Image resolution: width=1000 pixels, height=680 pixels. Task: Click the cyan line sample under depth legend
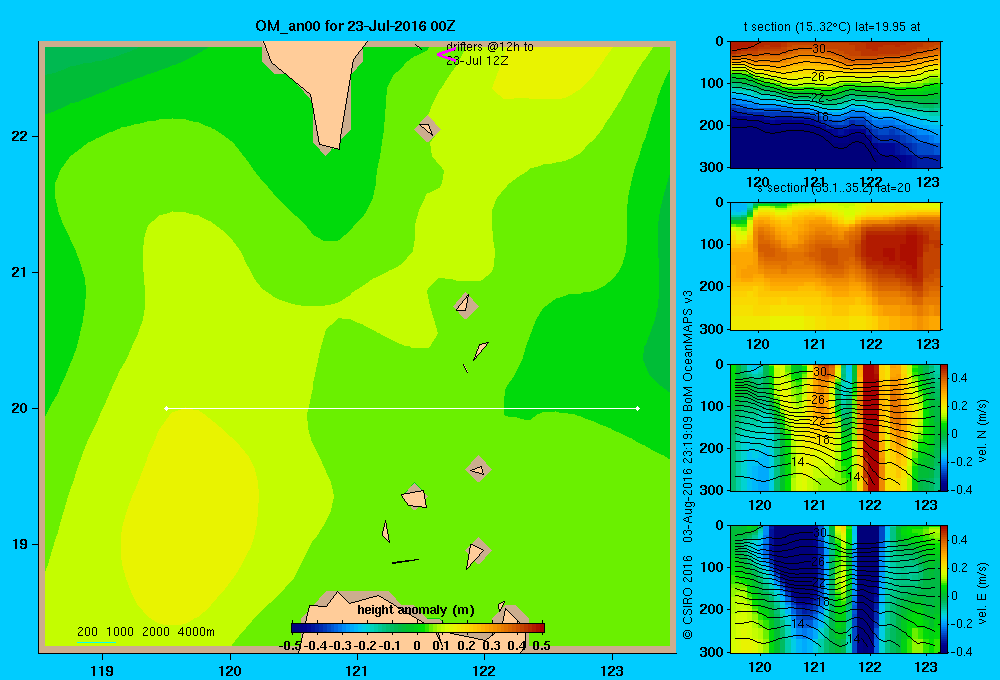click(96, 642)
